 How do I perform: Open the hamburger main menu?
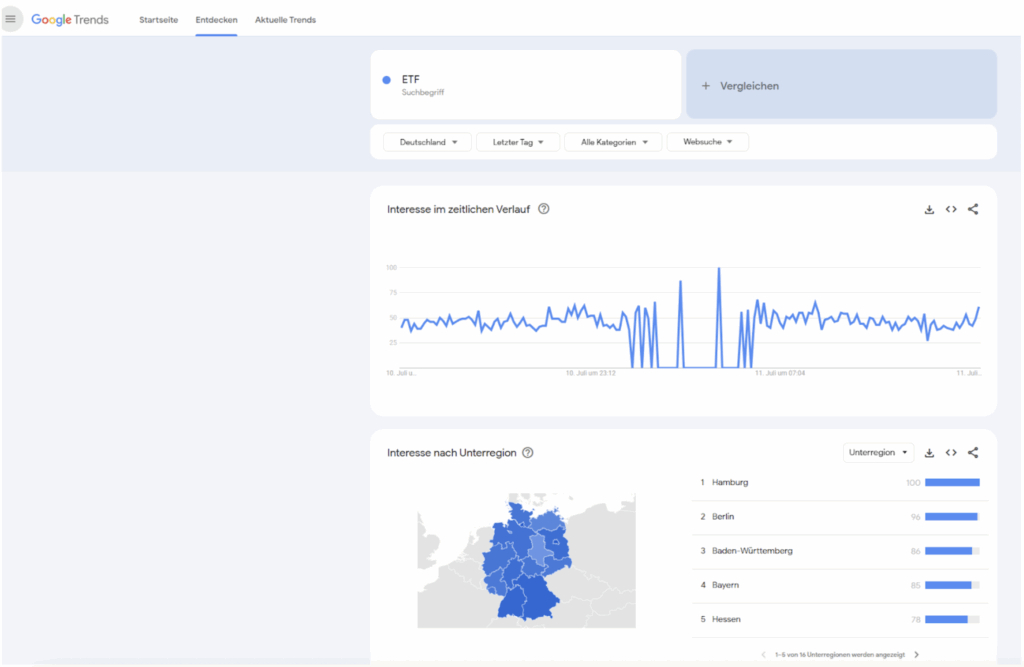pyautogui.click(x=10, y=19)
